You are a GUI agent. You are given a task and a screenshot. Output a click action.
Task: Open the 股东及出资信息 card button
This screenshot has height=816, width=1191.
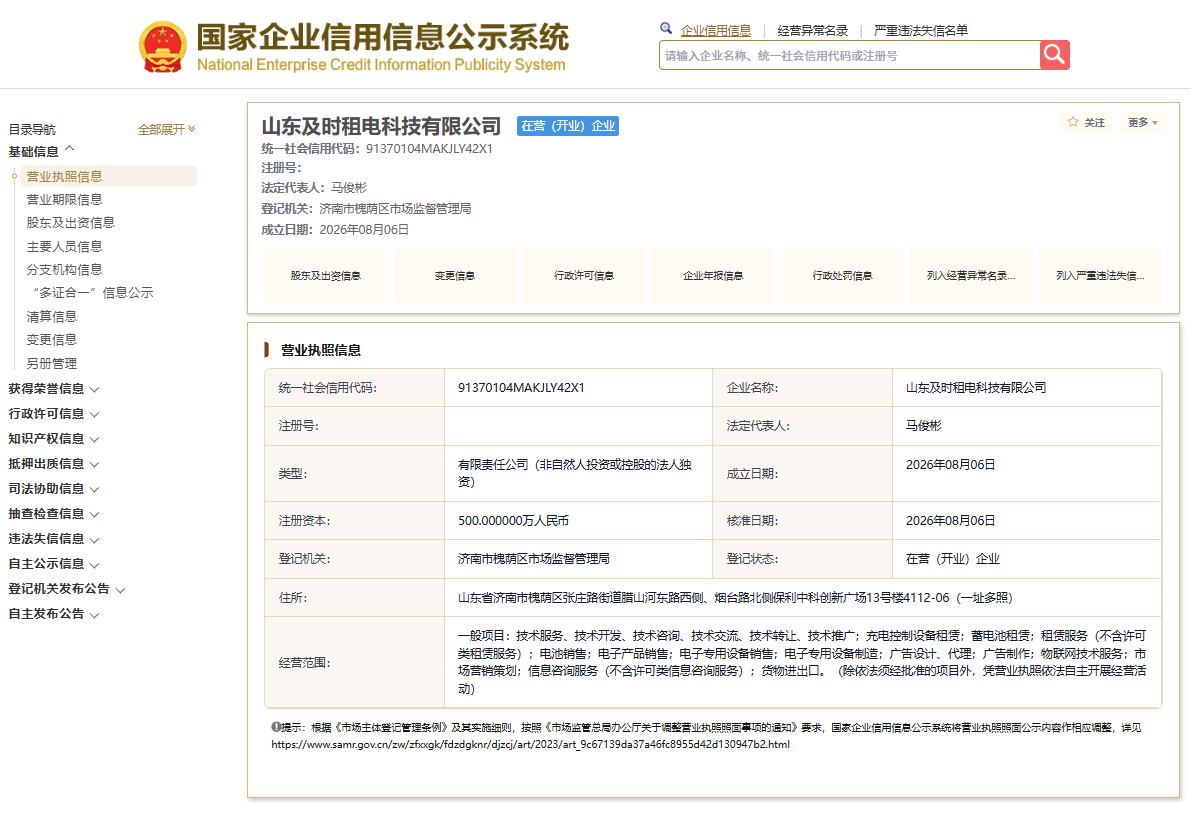(325, 276)
